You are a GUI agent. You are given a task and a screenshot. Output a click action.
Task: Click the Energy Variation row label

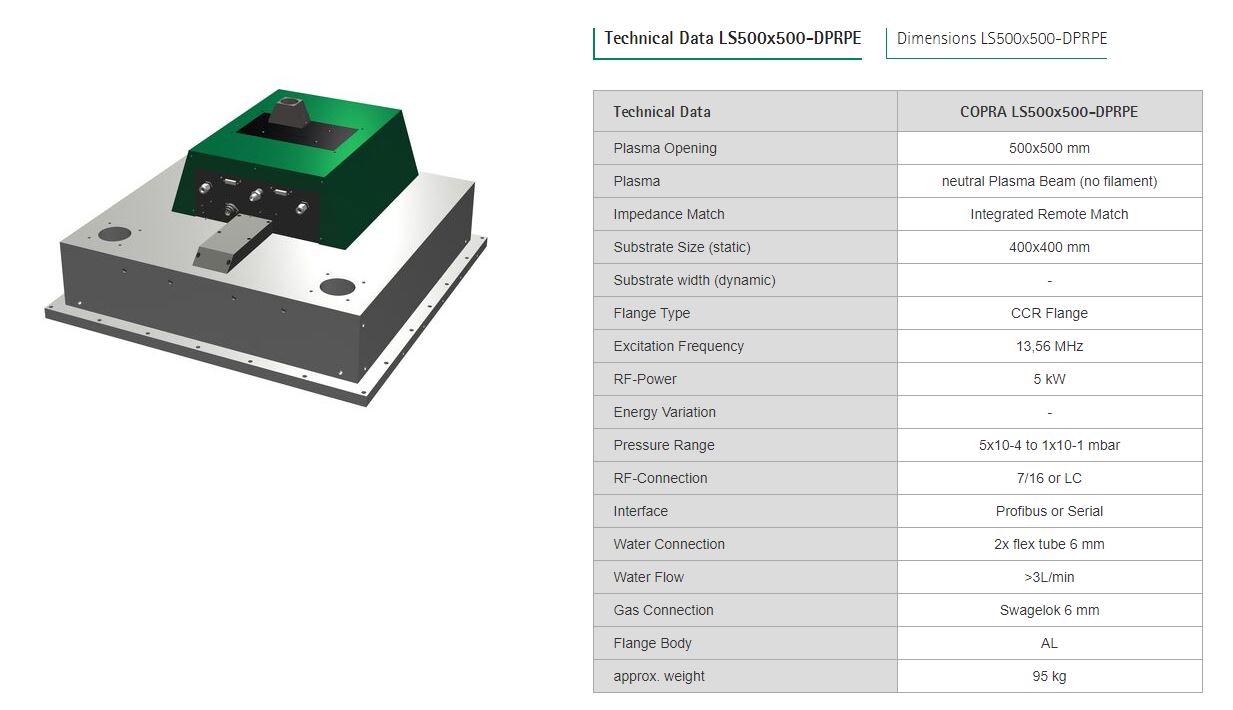pyautogui.click(x=664, y=412)
